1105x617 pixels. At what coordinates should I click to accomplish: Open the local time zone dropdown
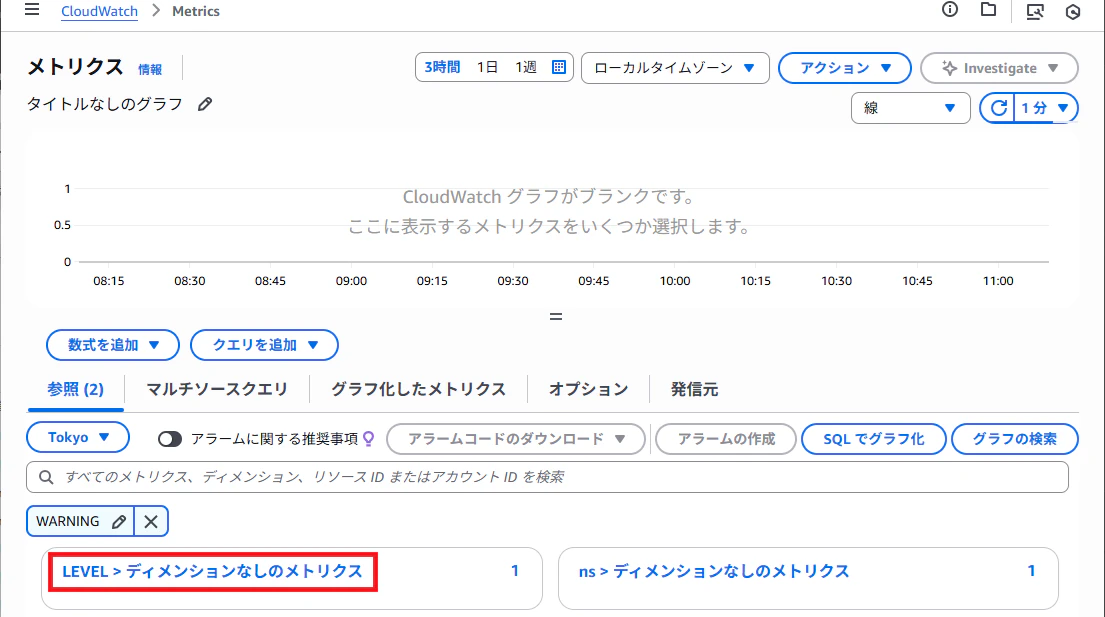675,68
